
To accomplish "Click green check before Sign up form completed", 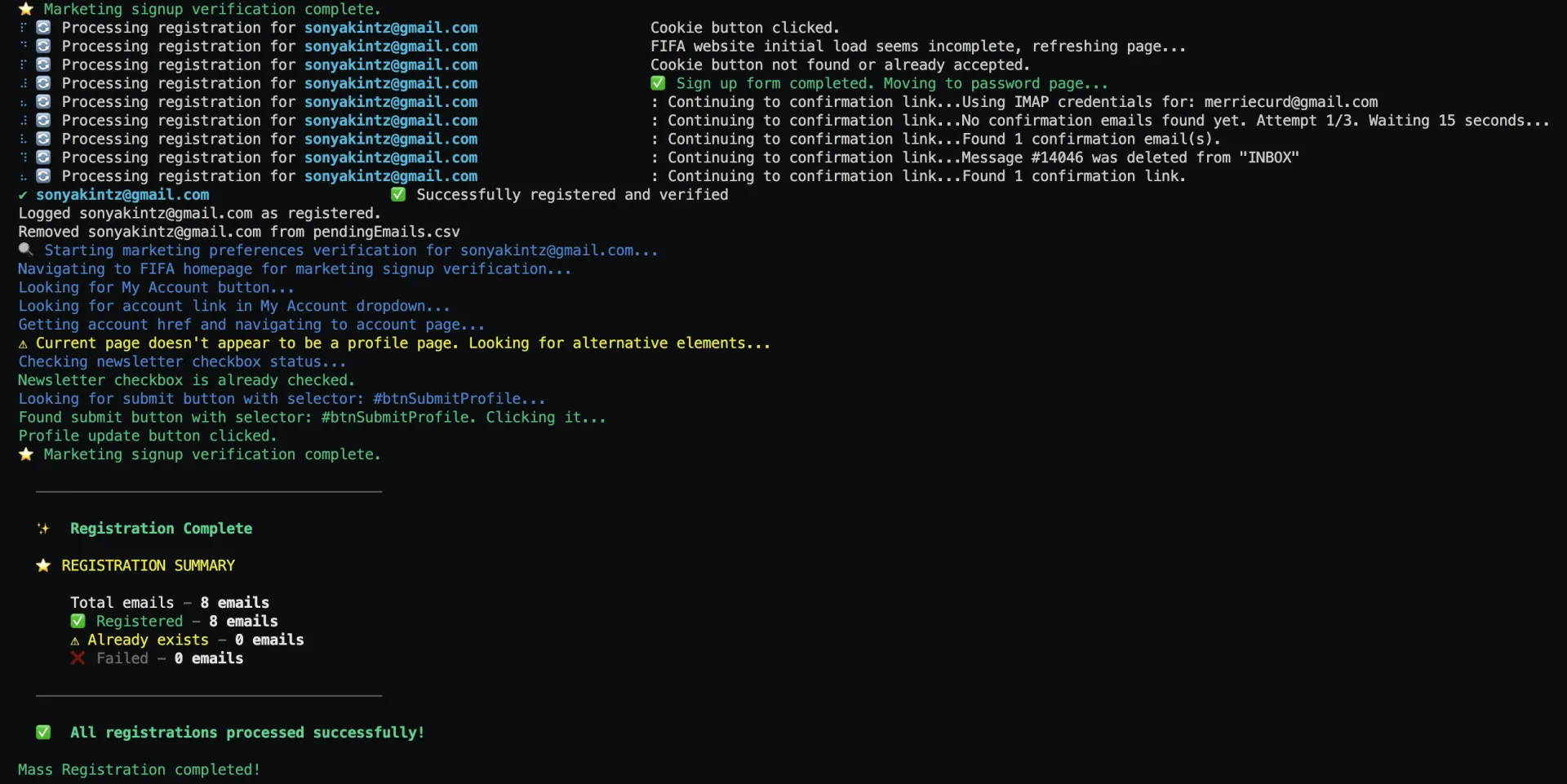I will [x=658, y=83].
